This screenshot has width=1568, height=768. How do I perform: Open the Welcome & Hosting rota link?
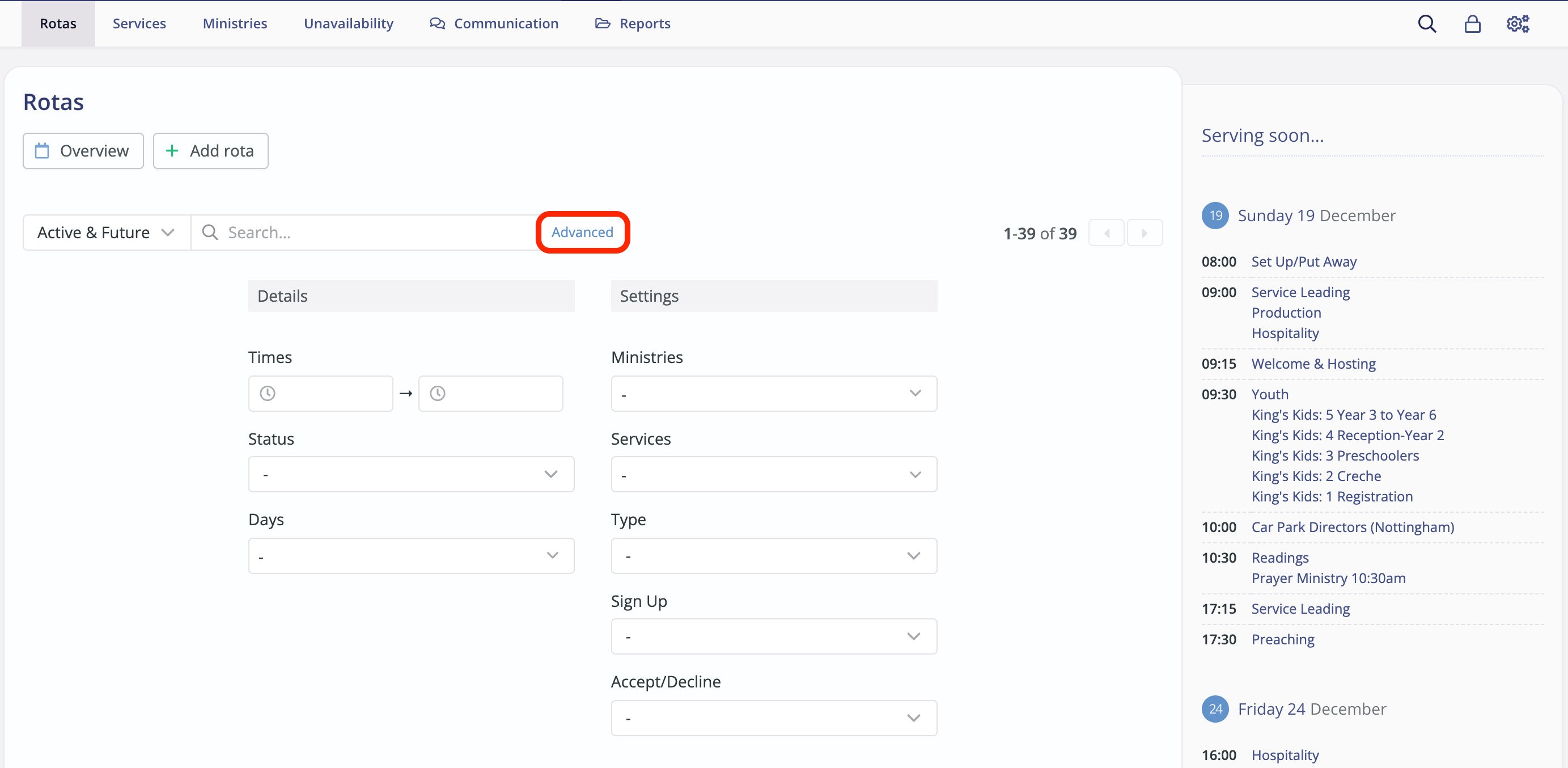coord(1313,364)
